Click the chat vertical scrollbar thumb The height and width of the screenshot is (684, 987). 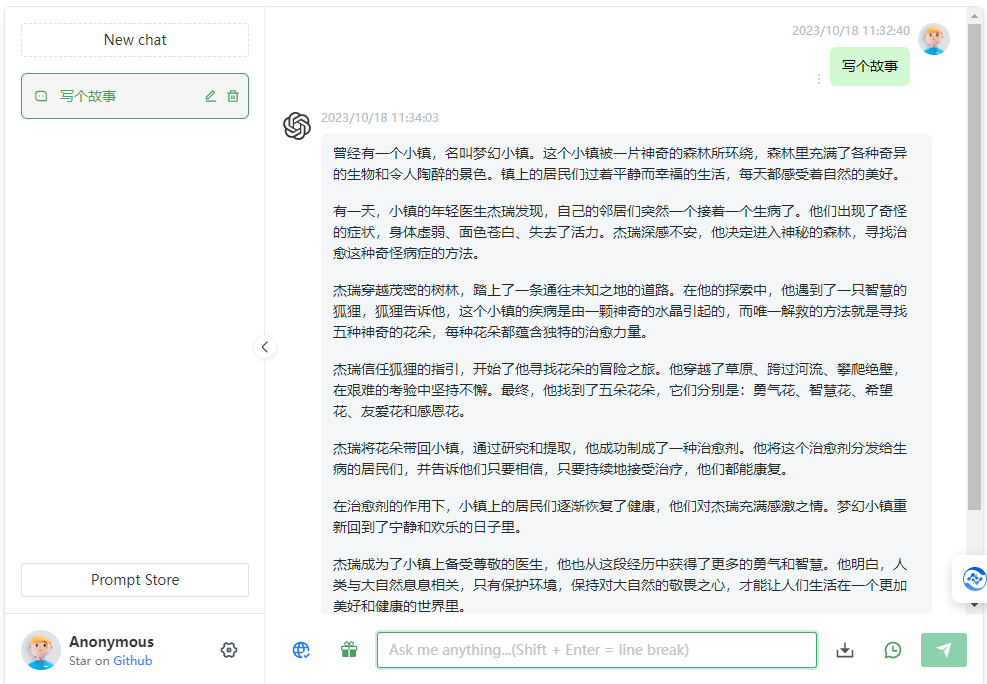tap(974, 267)
